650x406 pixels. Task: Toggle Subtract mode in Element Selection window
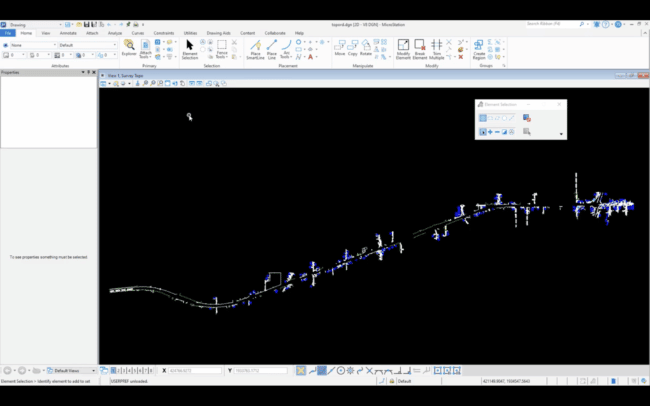click(497, 132)
